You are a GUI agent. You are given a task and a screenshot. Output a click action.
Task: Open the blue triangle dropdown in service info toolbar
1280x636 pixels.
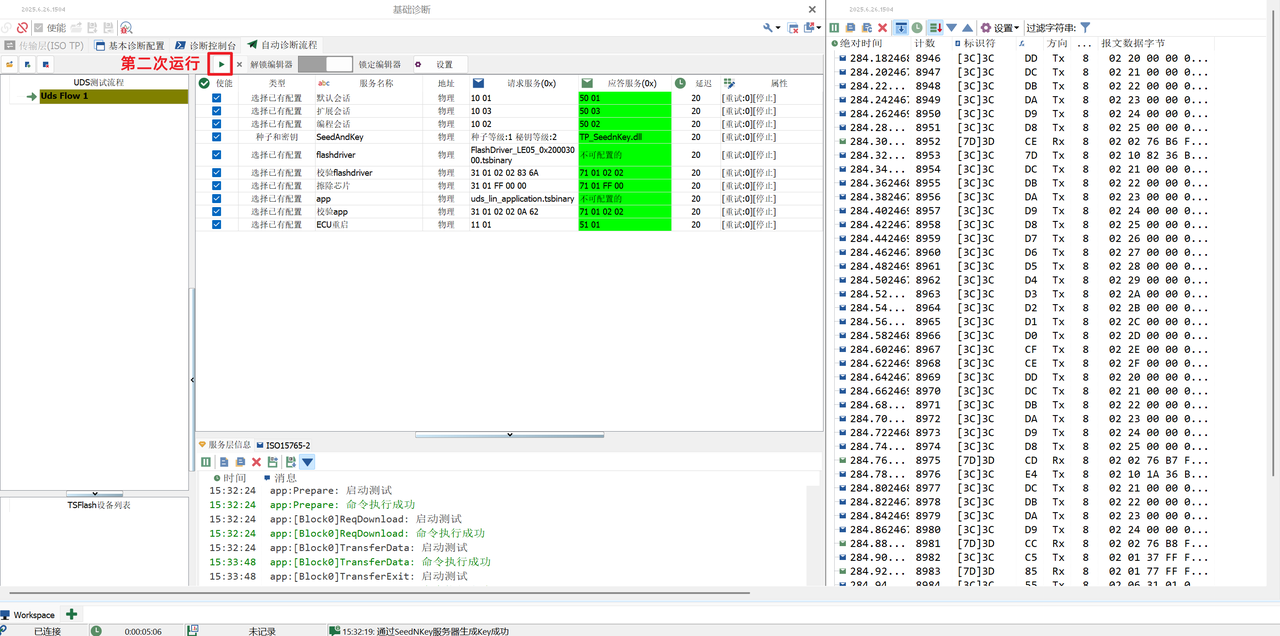tap(307, 461)
